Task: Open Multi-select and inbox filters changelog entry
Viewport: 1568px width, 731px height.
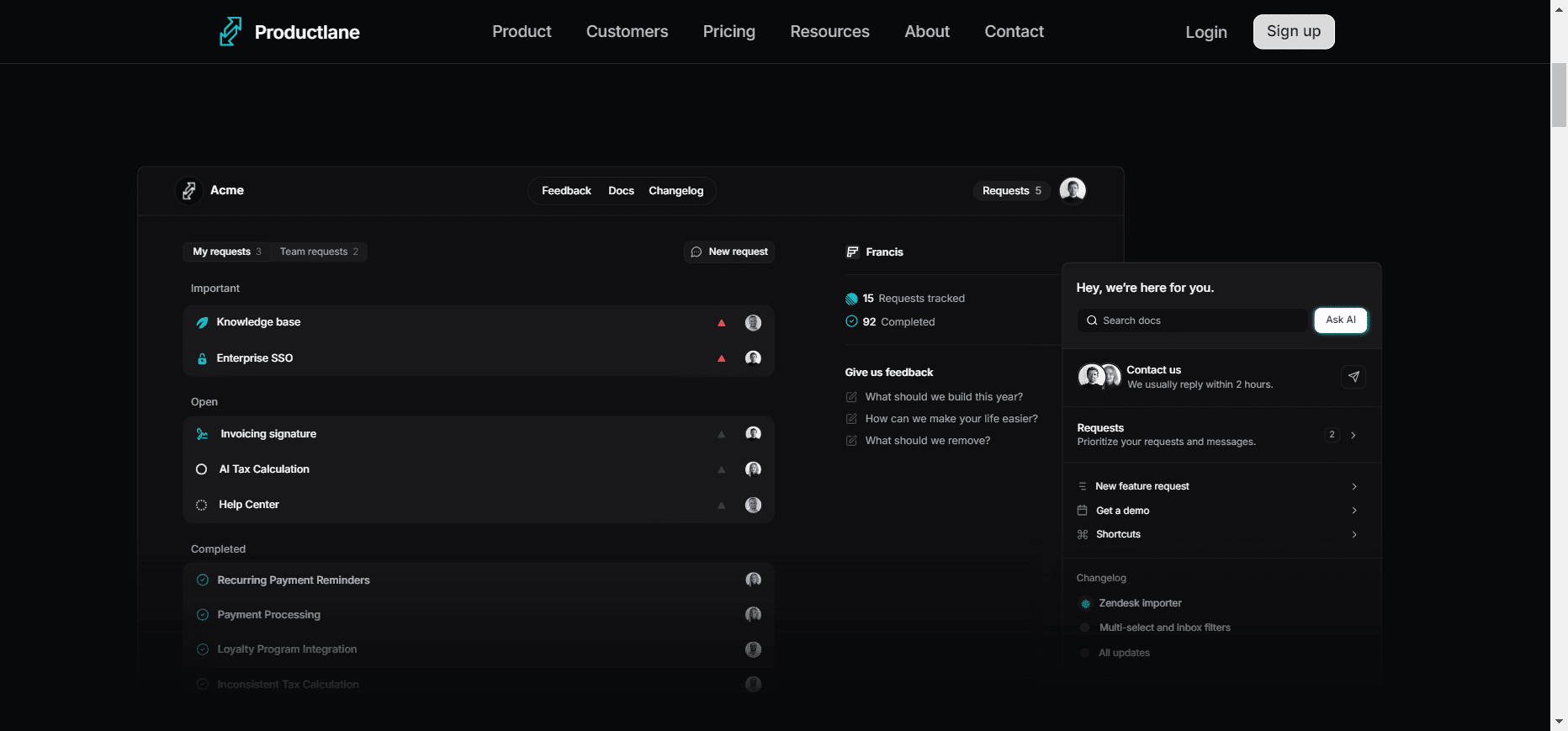Action: pos(1164,628)
